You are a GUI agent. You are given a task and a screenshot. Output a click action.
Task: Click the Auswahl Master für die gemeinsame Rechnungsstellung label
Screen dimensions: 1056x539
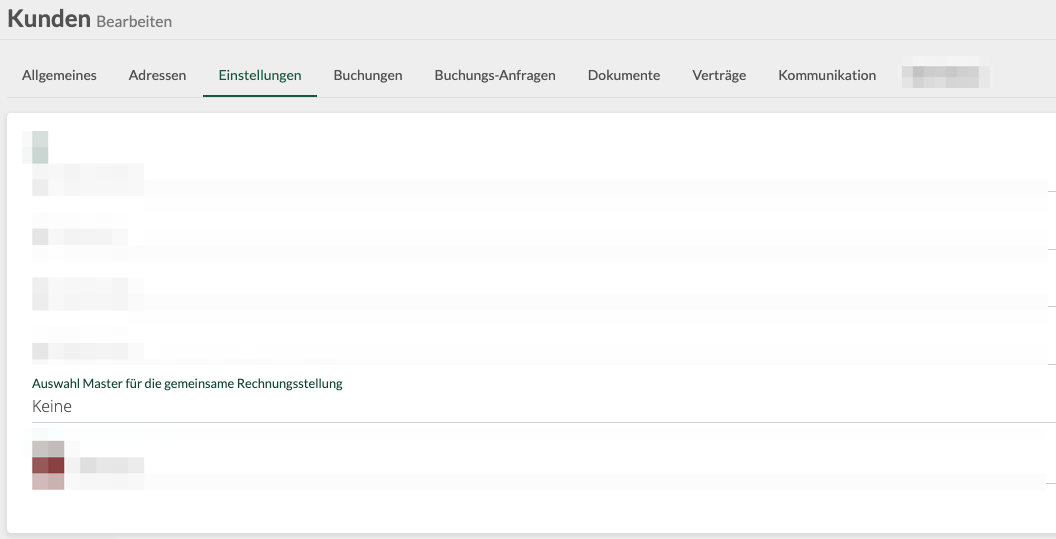coord(187,383)
